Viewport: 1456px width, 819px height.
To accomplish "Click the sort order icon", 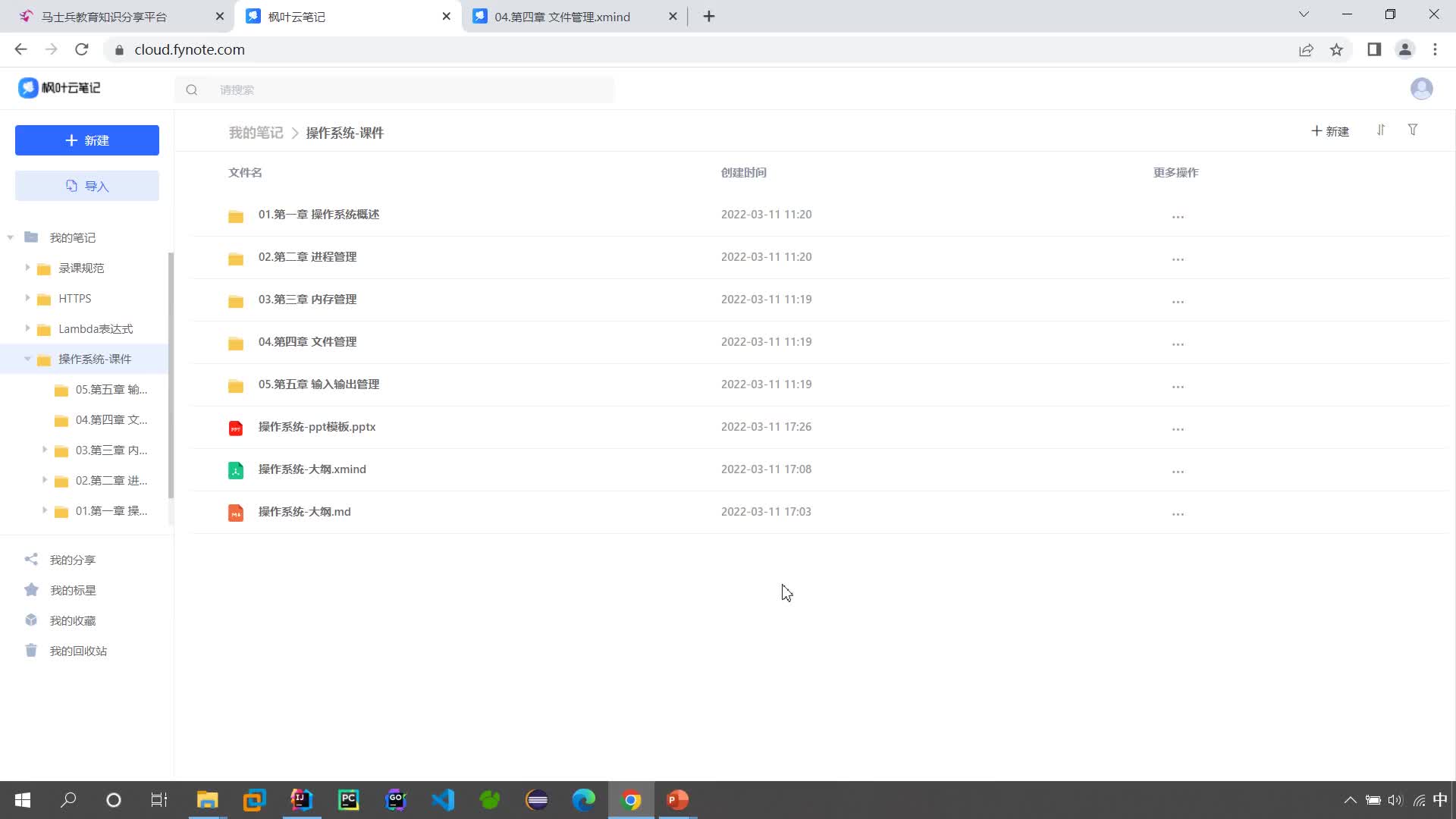I will (1381, 130).
